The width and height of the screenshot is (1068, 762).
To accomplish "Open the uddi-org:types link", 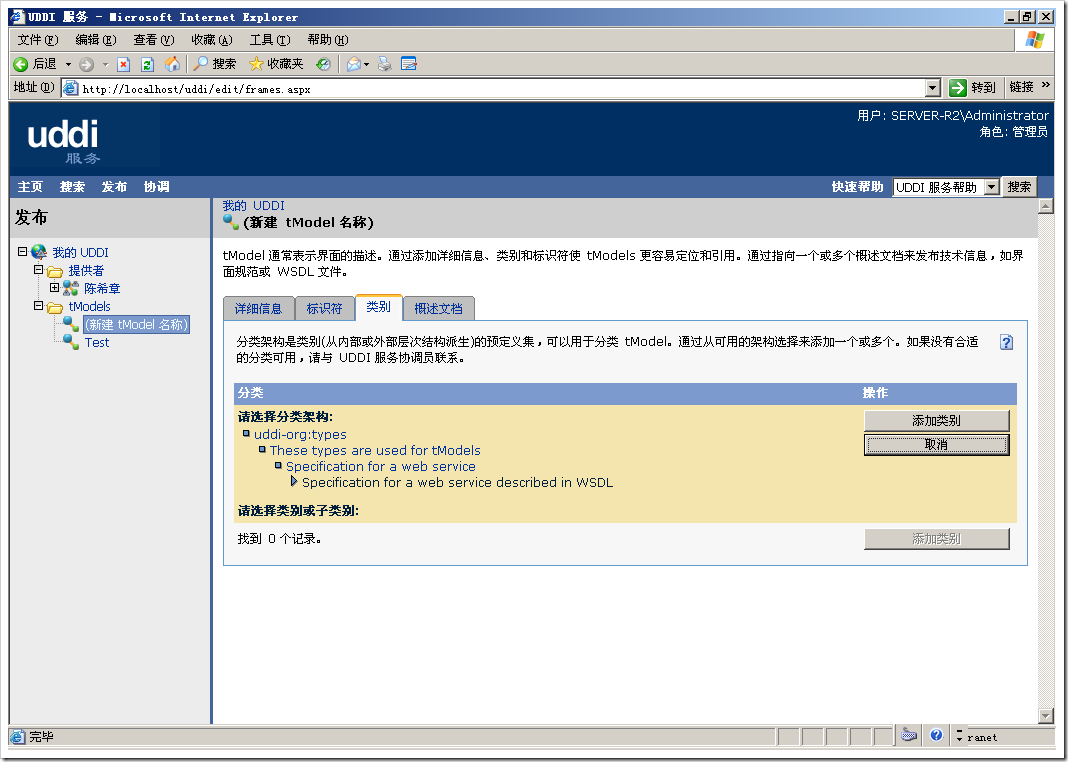I will (300, 434).
